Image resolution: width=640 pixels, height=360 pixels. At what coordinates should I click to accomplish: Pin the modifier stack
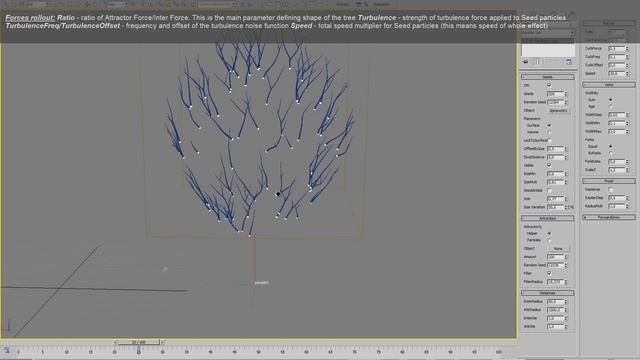coord(525,62)
